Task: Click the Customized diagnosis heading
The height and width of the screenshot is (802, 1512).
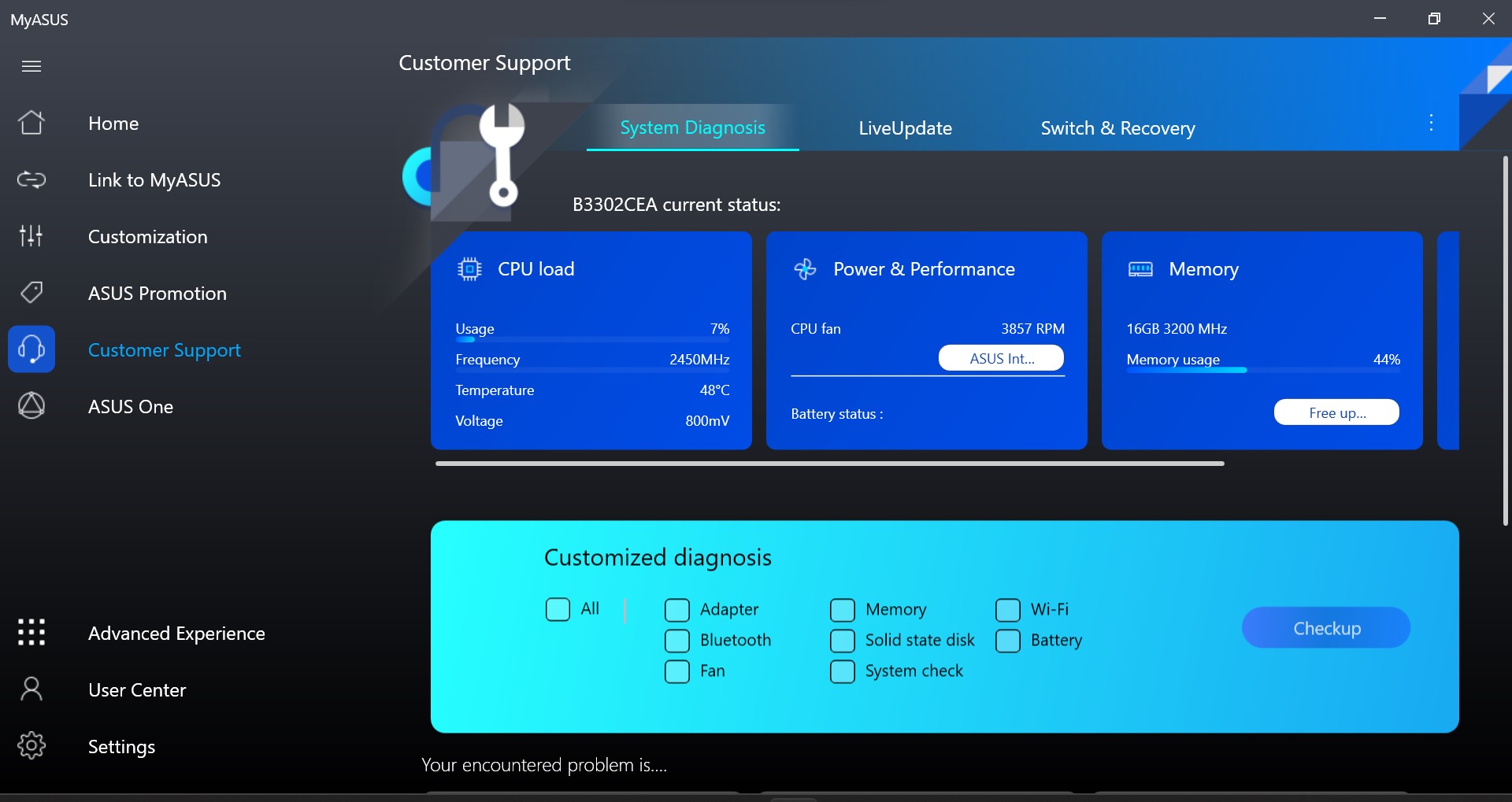Action: (658, 558)
